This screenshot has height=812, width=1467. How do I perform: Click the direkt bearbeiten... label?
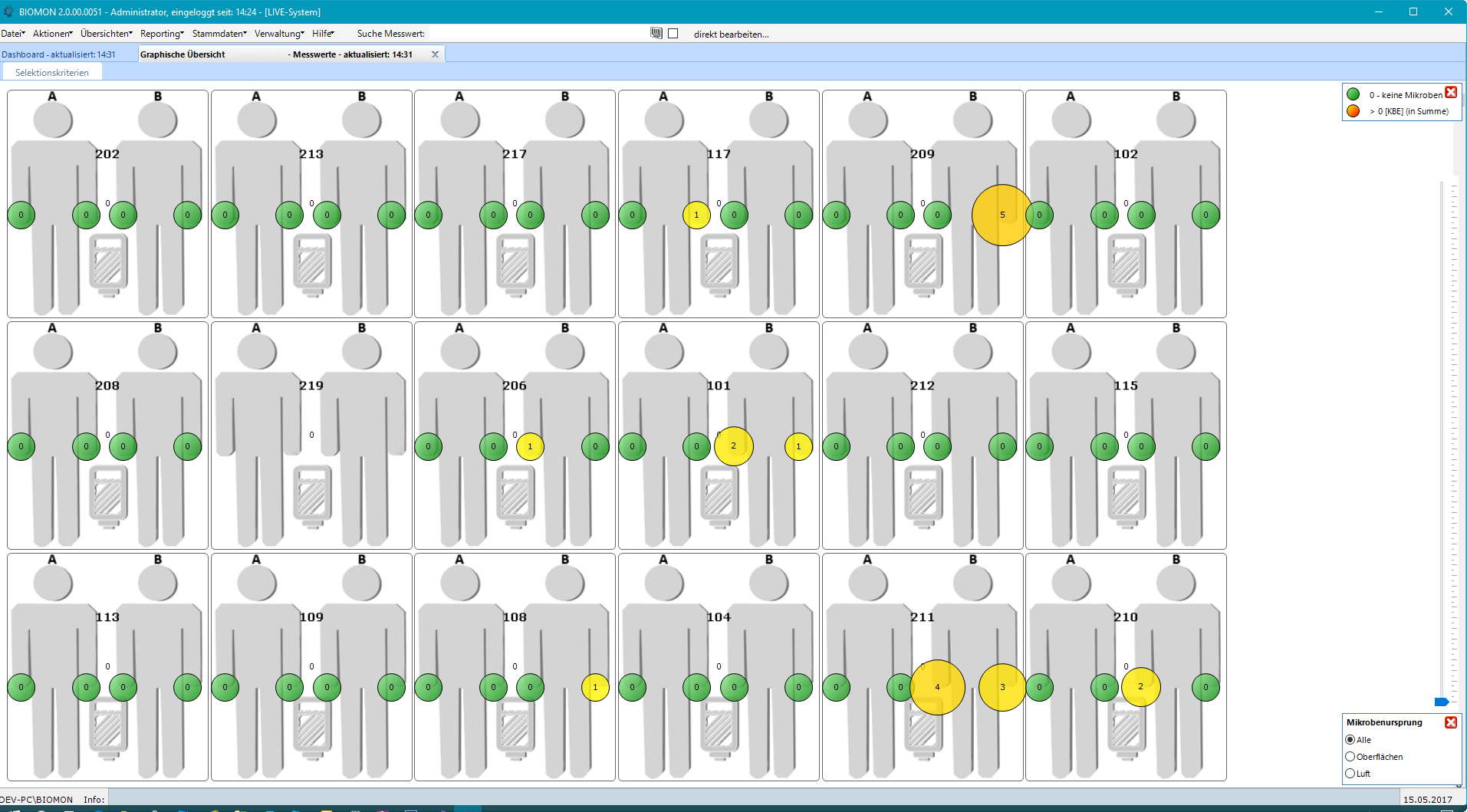pos(731,34)
